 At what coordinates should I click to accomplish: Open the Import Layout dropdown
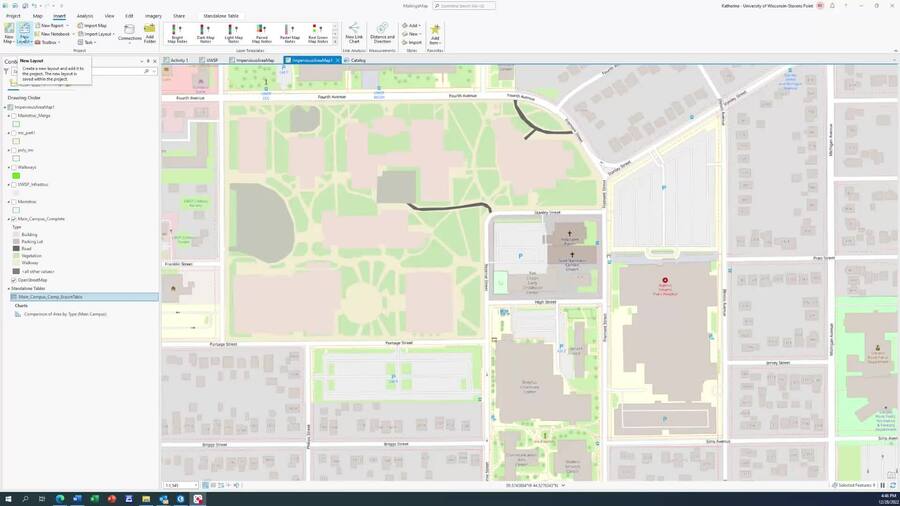pos(96,34)
